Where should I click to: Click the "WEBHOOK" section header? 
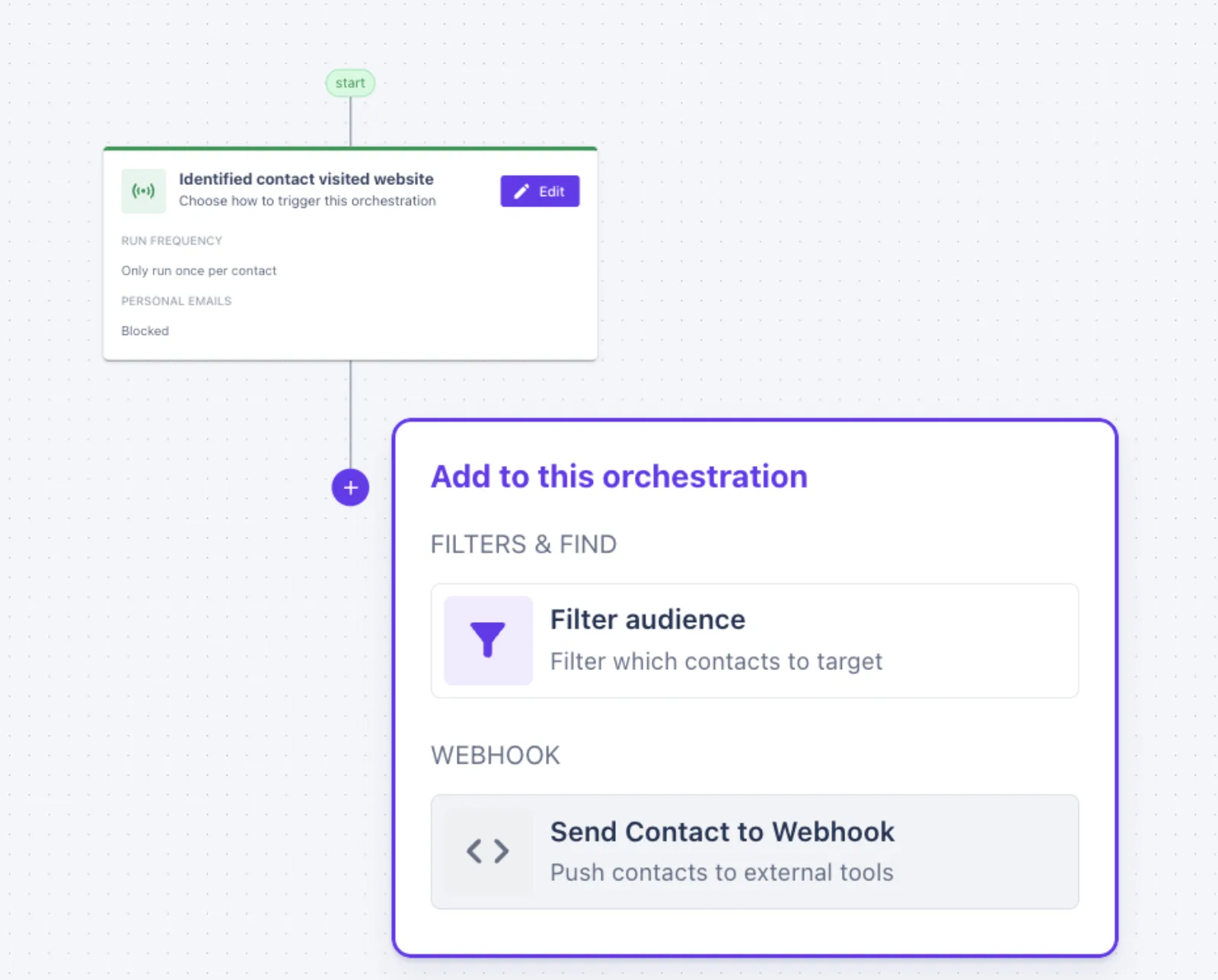tap(496, 755)
